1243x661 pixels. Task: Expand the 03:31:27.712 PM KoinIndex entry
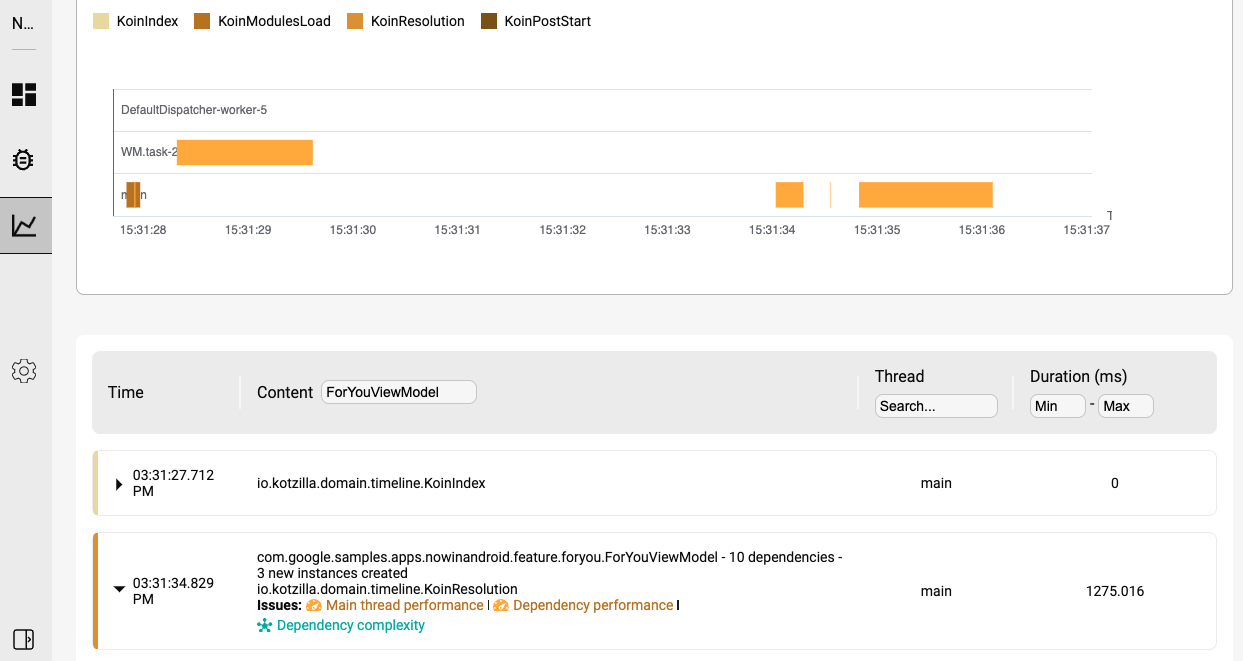click(119, 483)
